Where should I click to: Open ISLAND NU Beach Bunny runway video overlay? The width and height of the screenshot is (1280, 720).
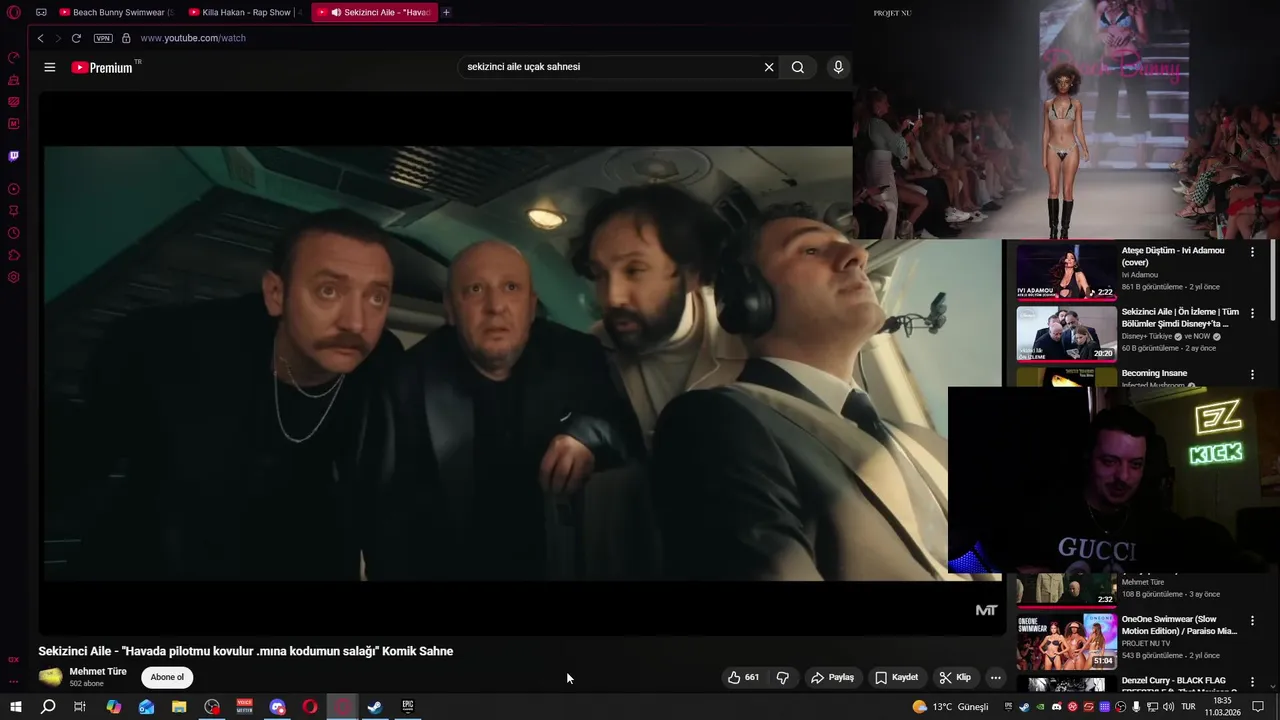[x=1066, y=119]
